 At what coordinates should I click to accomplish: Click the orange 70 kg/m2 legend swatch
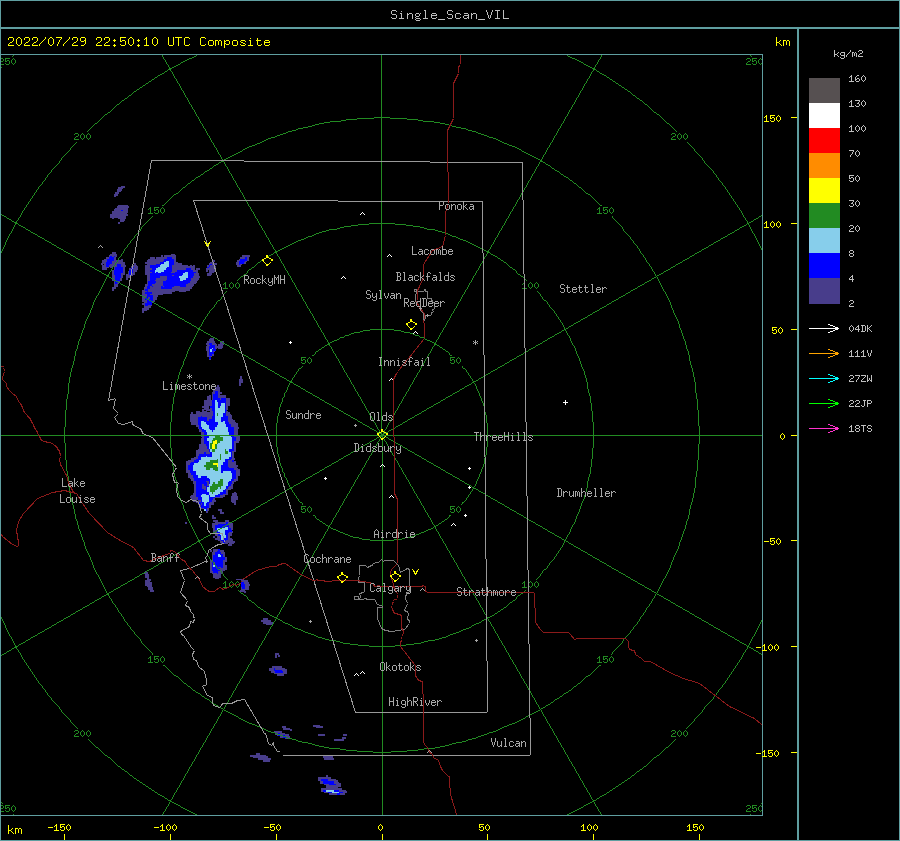point(824,166)
